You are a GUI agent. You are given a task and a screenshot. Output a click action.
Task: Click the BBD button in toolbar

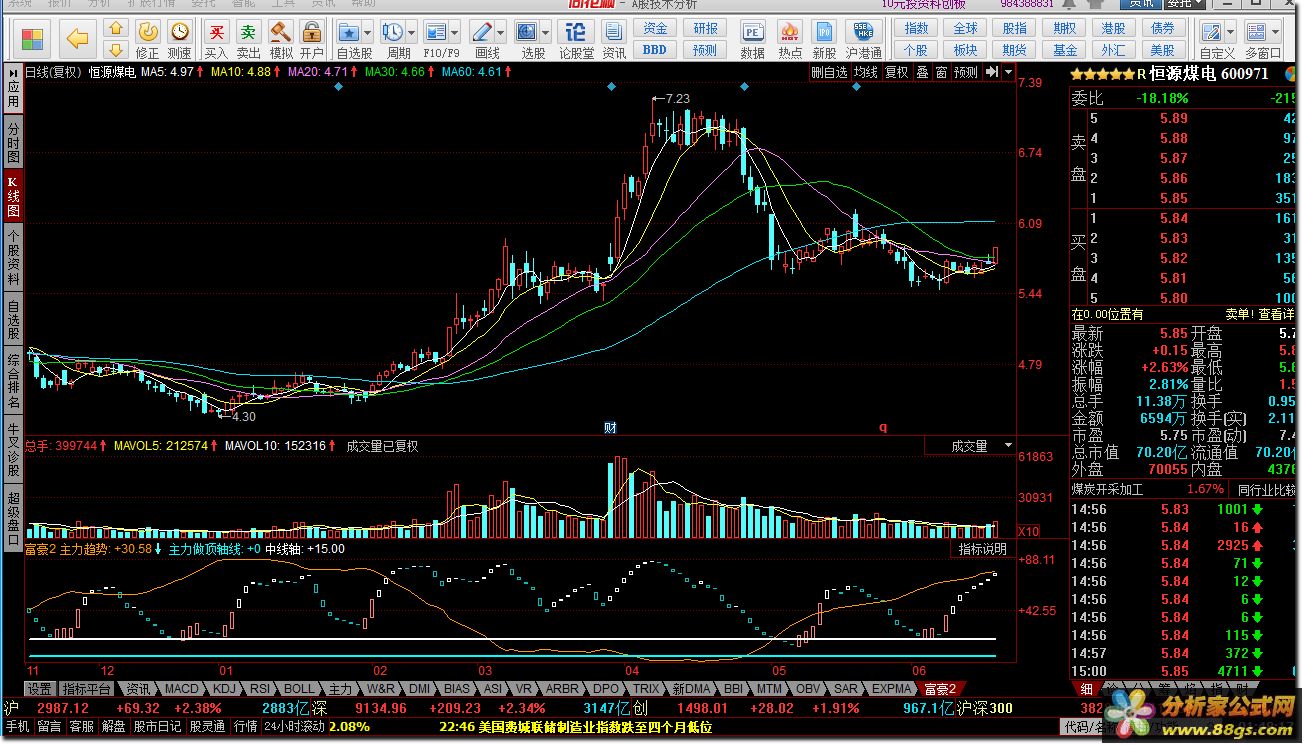[x=655, y=49]
